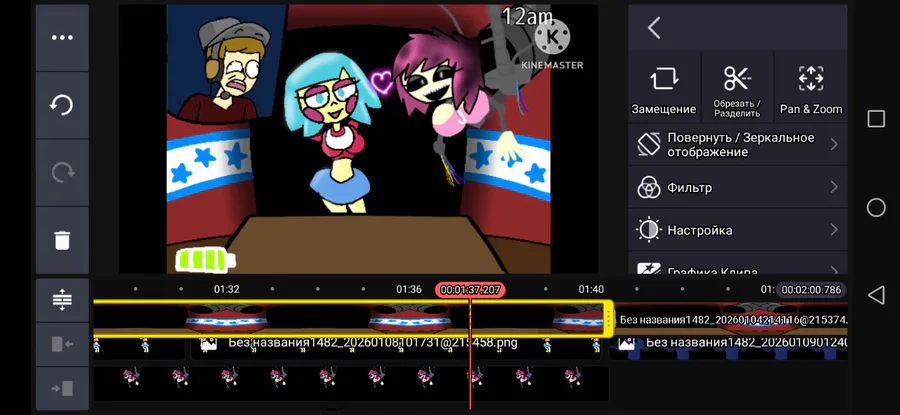Open the Фильтр menu row
900x415 pixels.
738,187
